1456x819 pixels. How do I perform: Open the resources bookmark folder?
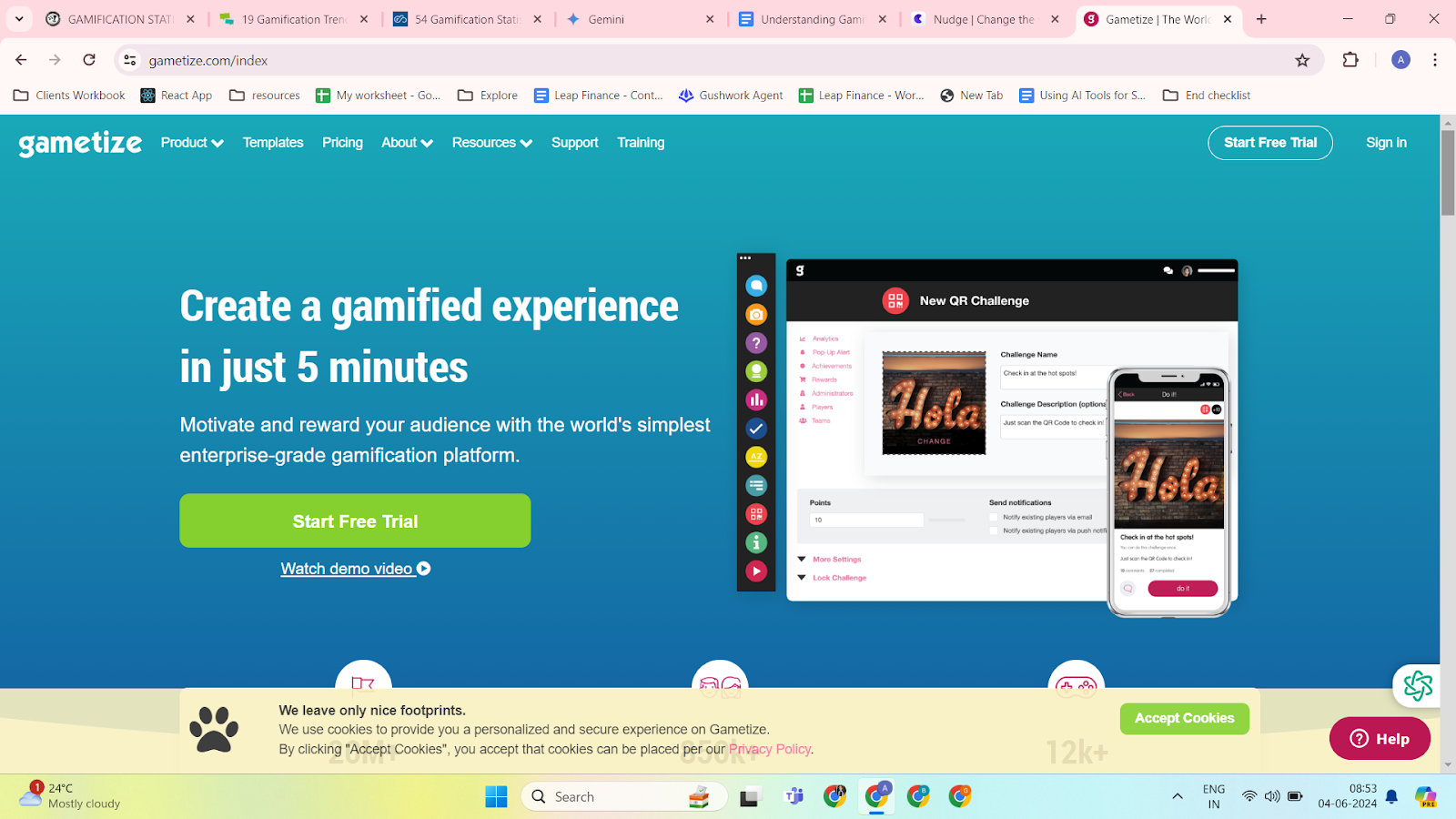click(265, 96)
